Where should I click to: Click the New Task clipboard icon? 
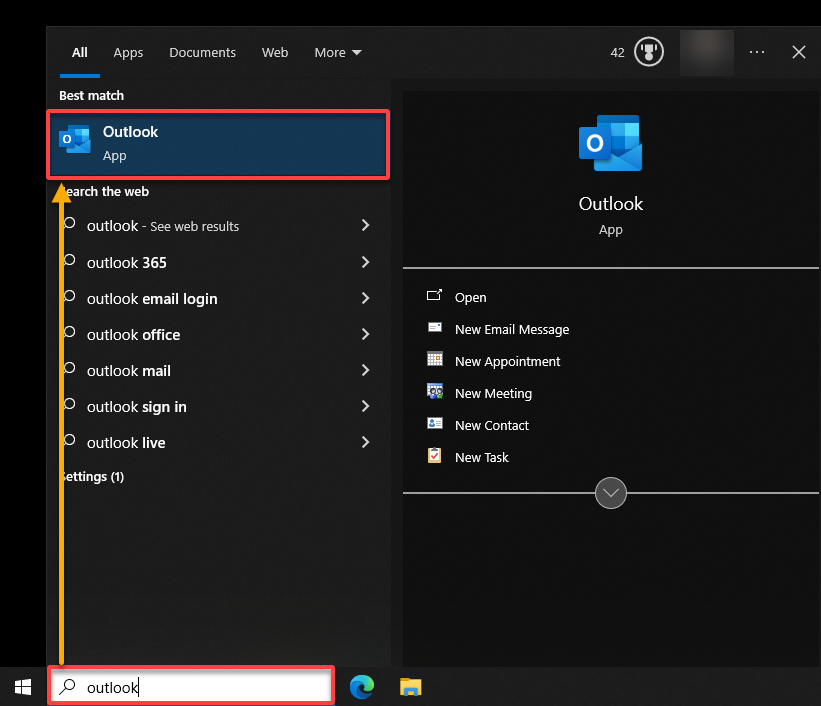point(434,455)
